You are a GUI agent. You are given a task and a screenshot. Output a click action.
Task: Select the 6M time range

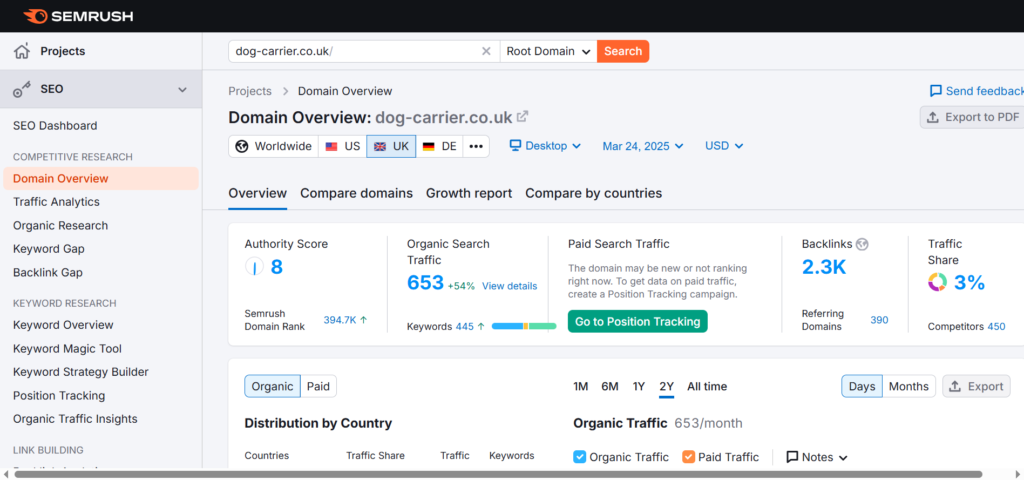[x=610, y=387]
